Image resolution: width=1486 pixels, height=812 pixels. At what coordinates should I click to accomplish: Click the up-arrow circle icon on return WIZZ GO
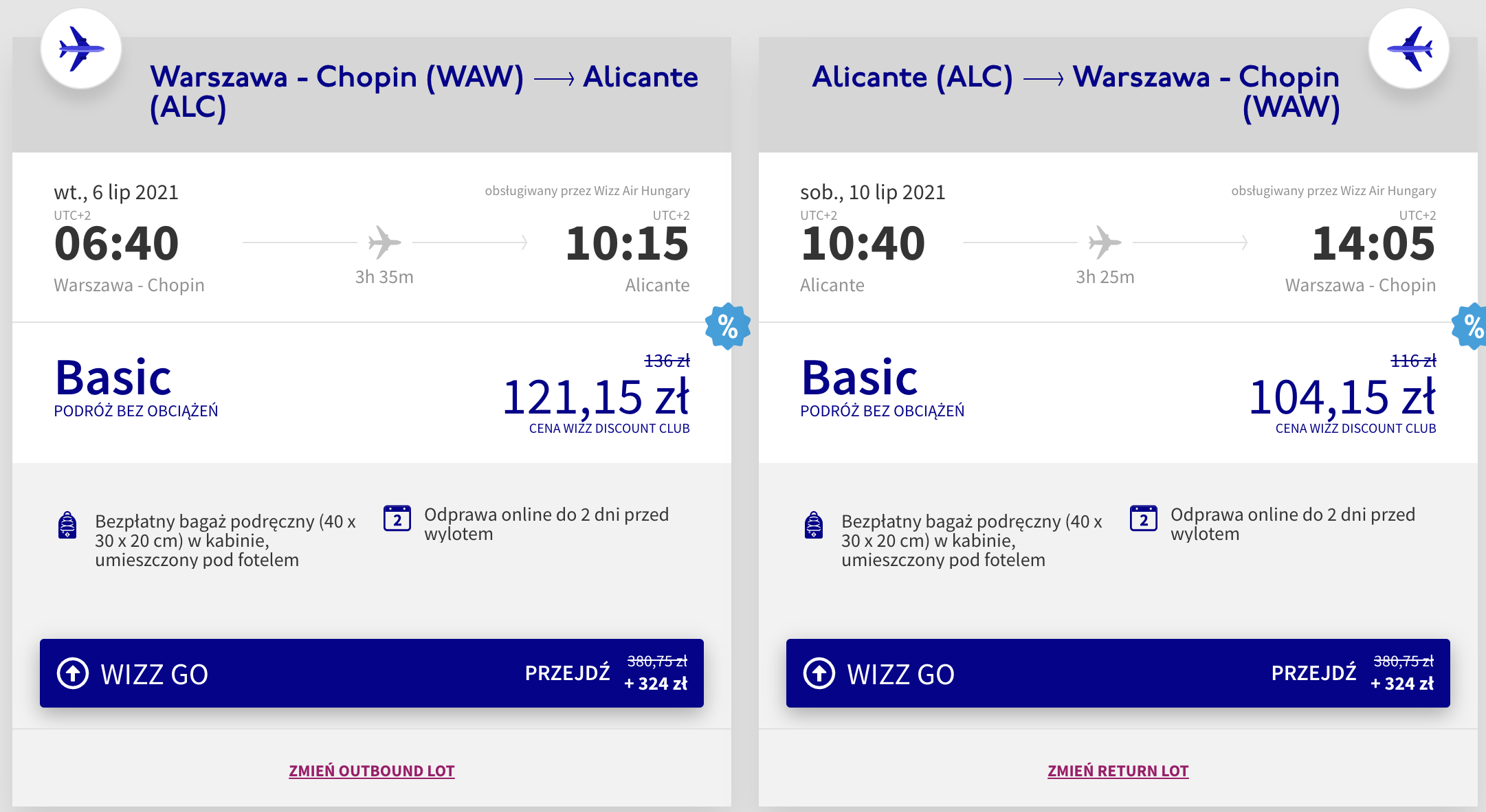(819, 673)
